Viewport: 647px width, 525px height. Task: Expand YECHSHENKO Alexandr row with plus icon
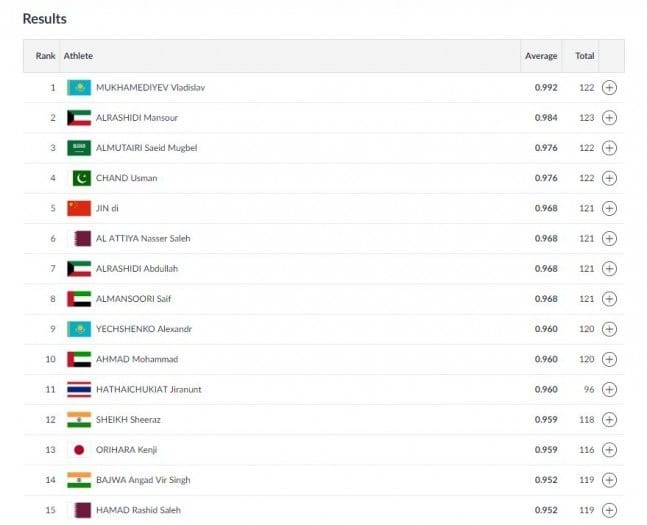point(609,329)
